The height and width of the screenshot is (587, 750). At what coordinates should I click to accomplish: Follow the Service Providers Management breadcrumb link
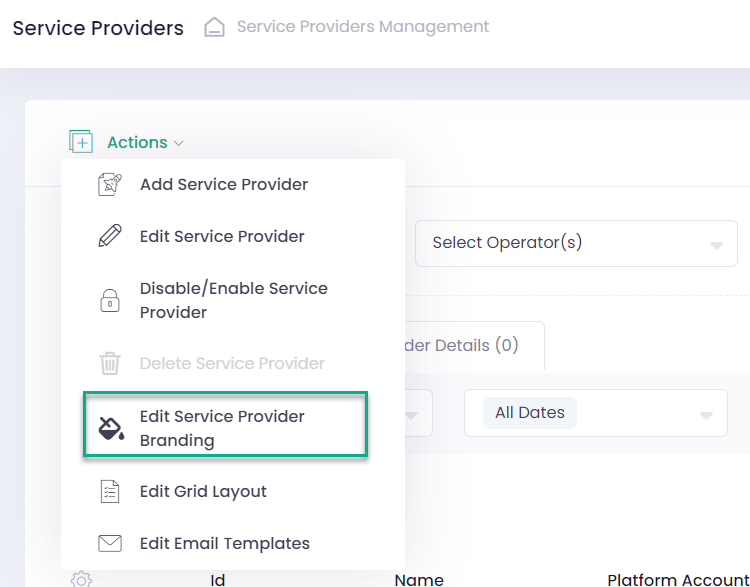click(362, 27)
